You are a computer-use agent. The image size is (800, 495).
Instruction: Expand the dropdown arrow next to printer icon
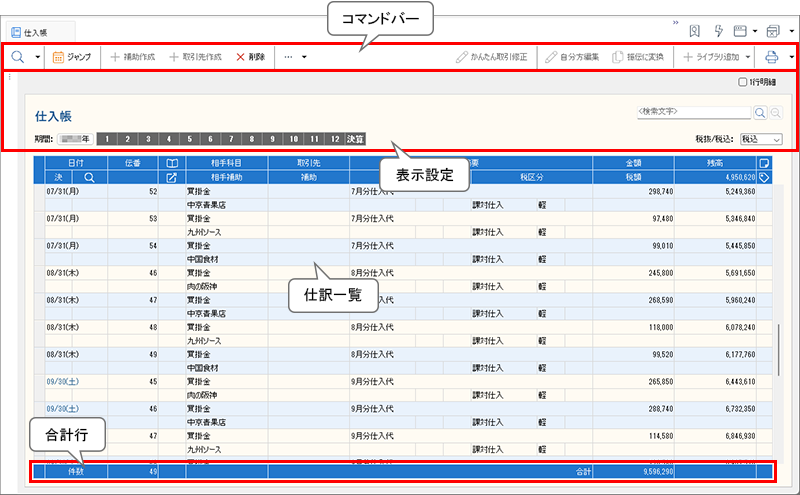click(x=791, y=57)
